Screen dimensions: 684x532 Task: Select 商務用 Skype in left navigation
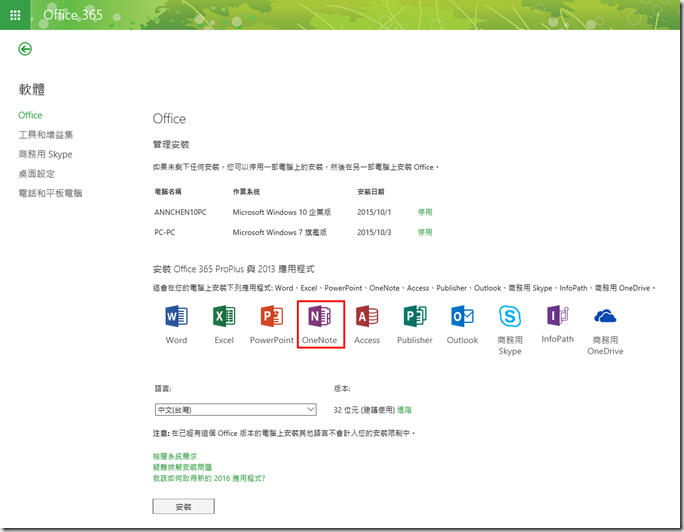46,154
